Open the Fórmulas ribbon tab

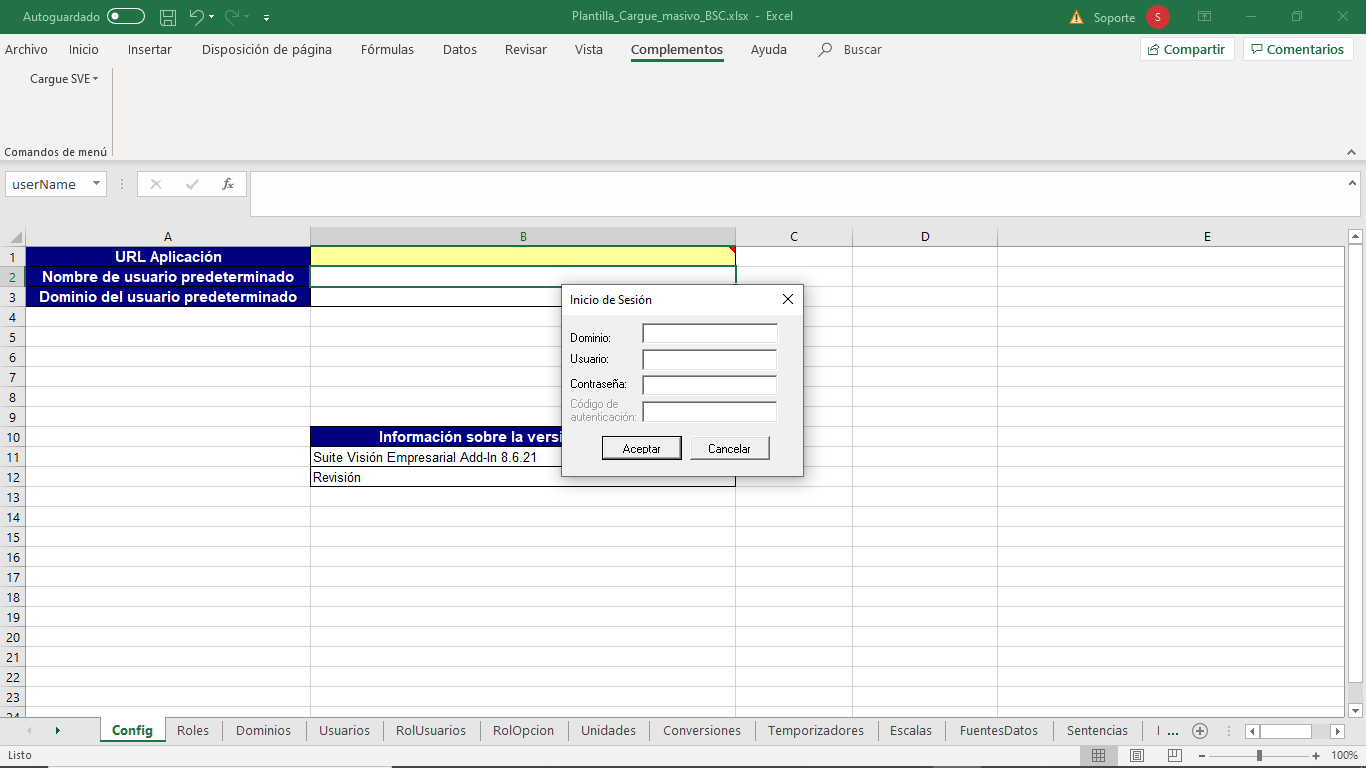tap(387, 49)
